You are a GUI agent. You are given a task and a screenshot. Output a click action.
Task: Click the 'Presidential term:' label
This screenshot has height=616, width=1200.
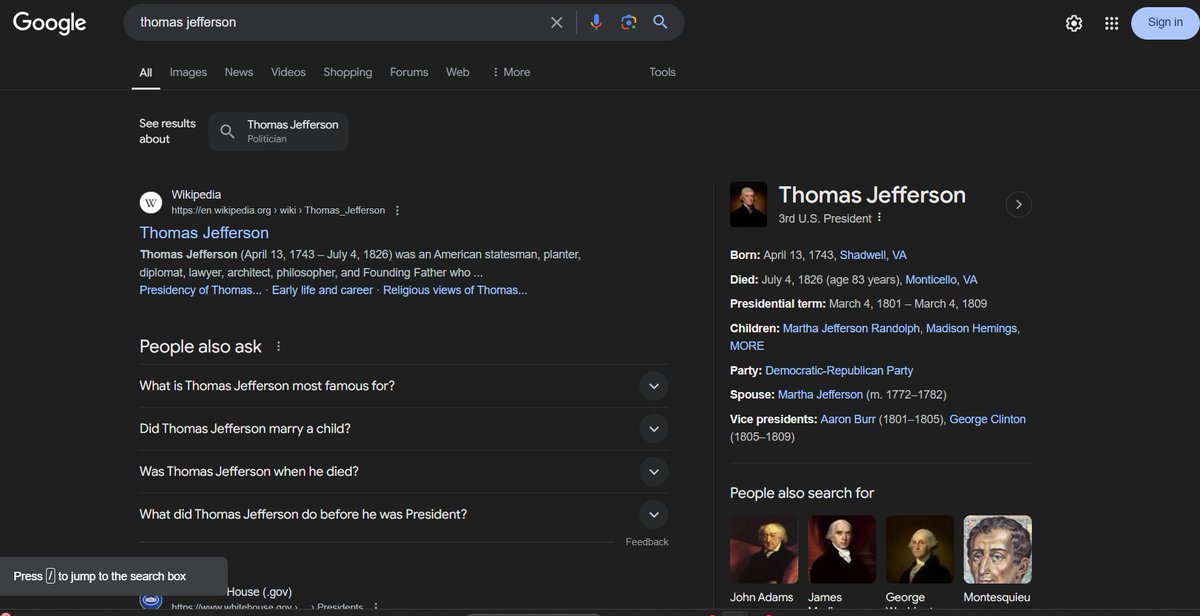coord(778,304)
